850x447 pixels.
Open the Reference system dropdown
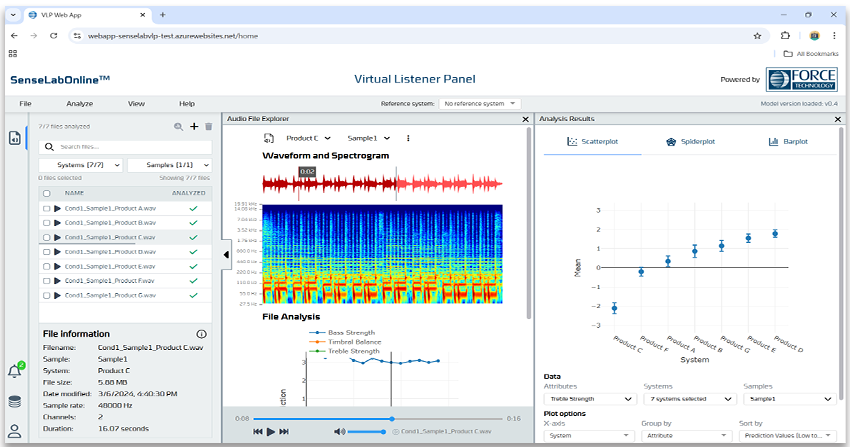point(480,103)
